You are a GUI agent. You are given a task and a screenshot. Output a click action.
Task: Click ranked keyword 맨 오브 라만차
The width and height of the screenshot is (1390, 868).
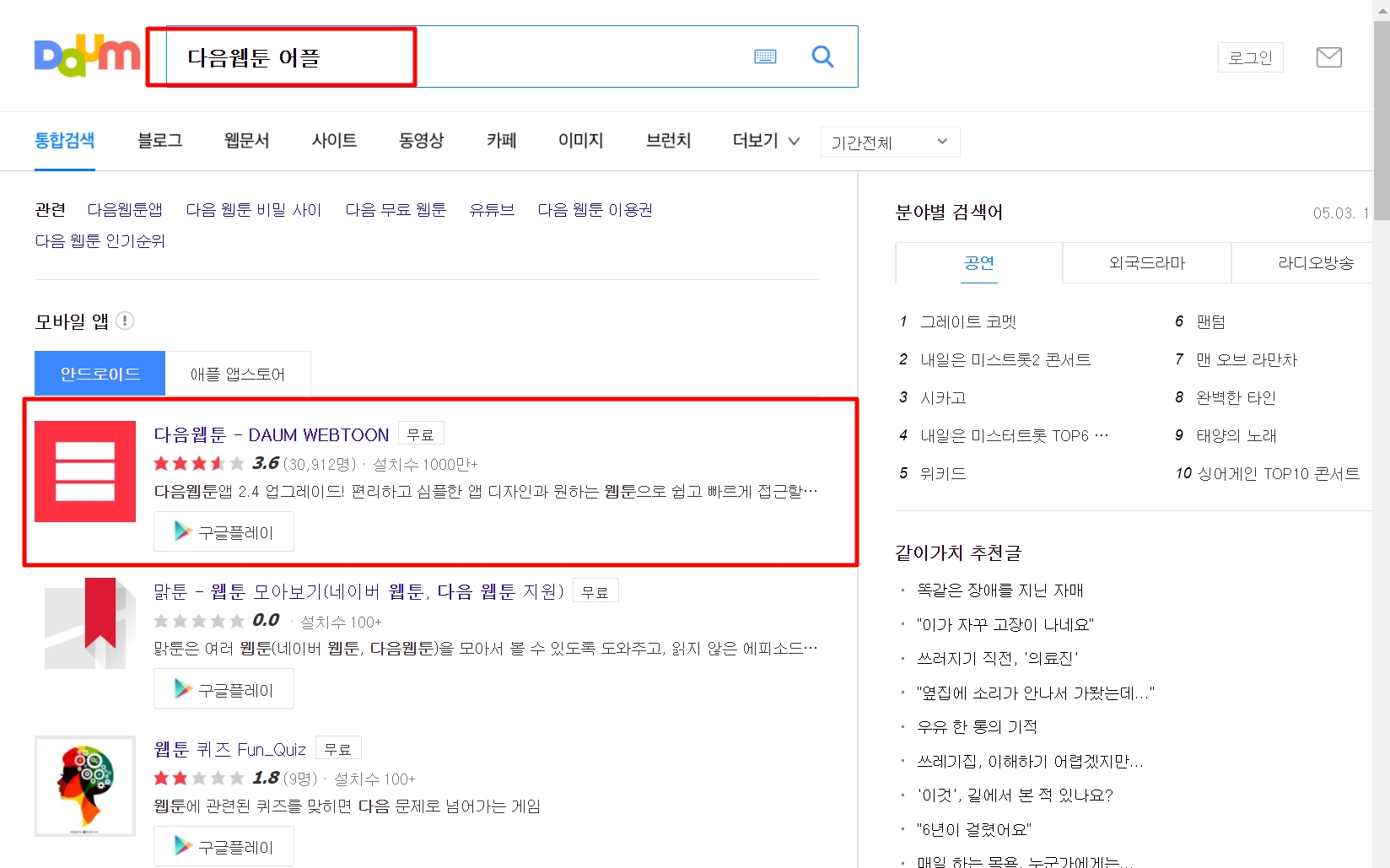pos(1247,359)
